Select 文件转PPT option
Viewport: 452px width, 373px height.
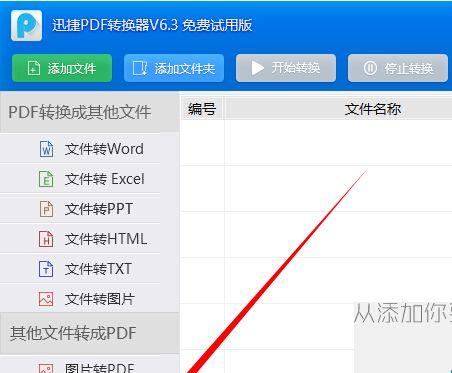point(80,209)
